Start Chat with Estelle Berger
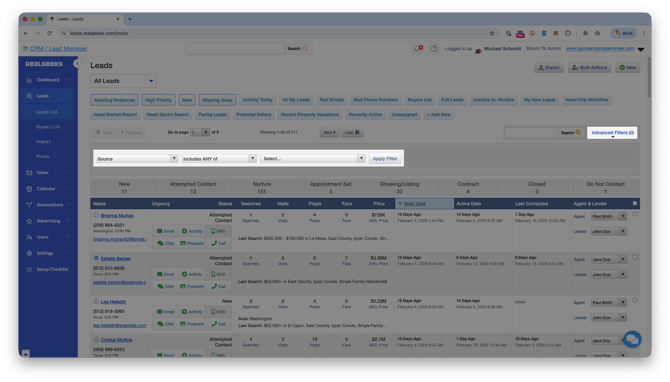Image resolution: width=670 pixels, height=382 pixels. point(166,287)
